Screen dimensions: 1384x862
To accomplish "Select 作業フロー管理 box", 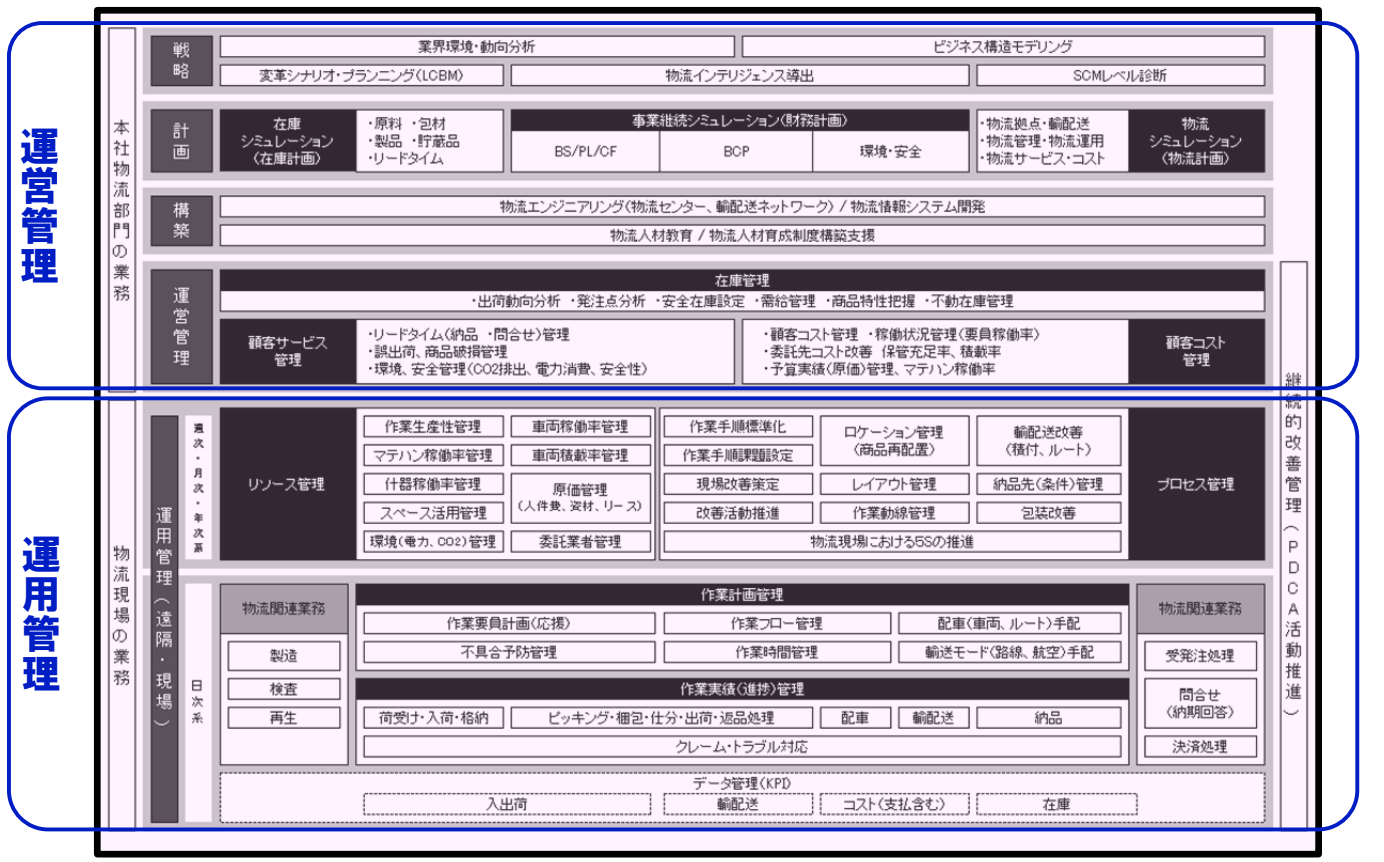I will pyautogui.click(x=777, y=623).
